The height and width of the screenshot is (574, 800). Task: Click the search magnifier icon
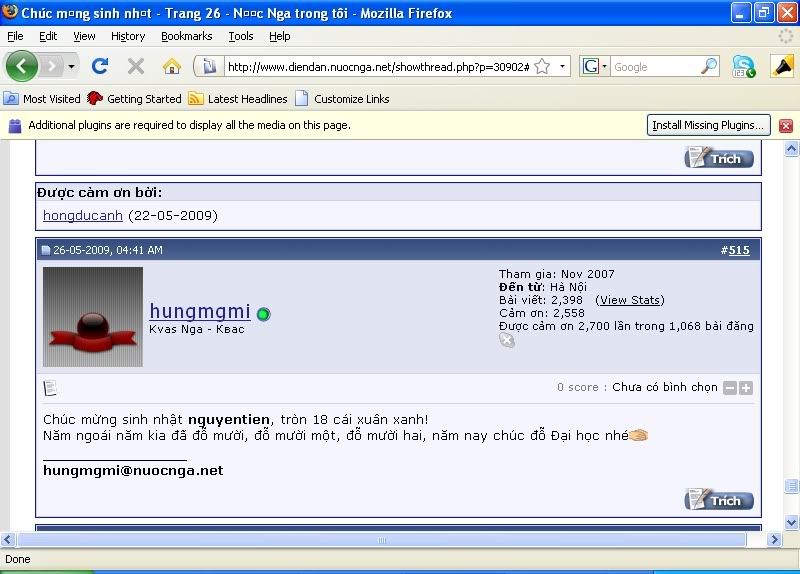pos(709,66)
